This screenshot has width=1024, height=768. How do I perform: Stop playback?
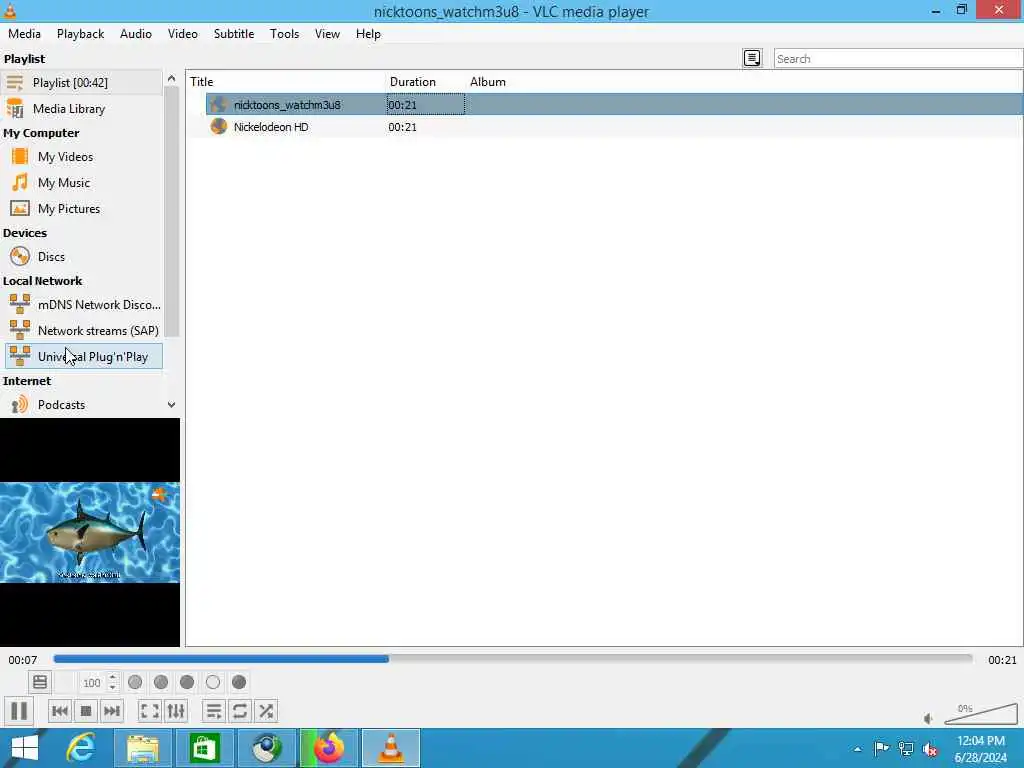tap(86, 711)
